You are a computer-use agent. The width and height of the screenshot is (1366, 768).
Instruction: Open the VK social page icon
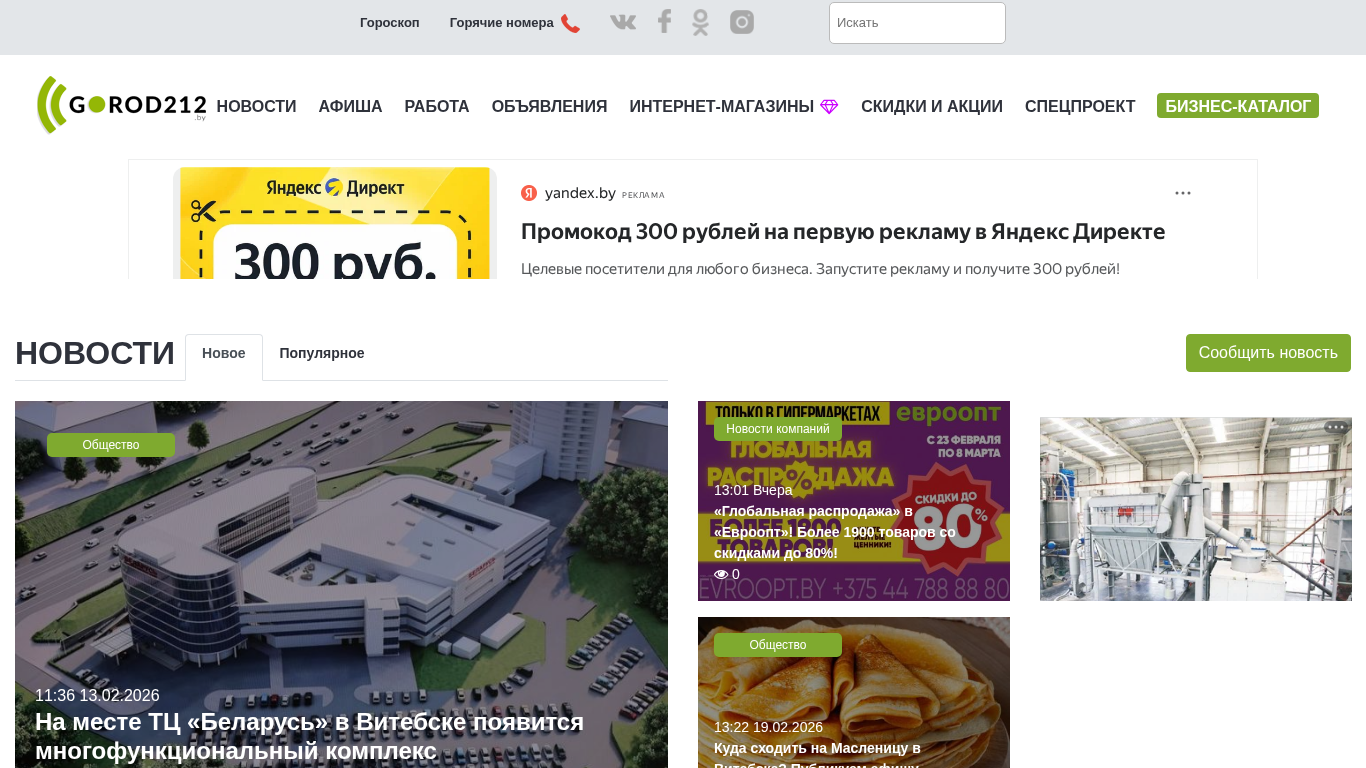point(623,22)
